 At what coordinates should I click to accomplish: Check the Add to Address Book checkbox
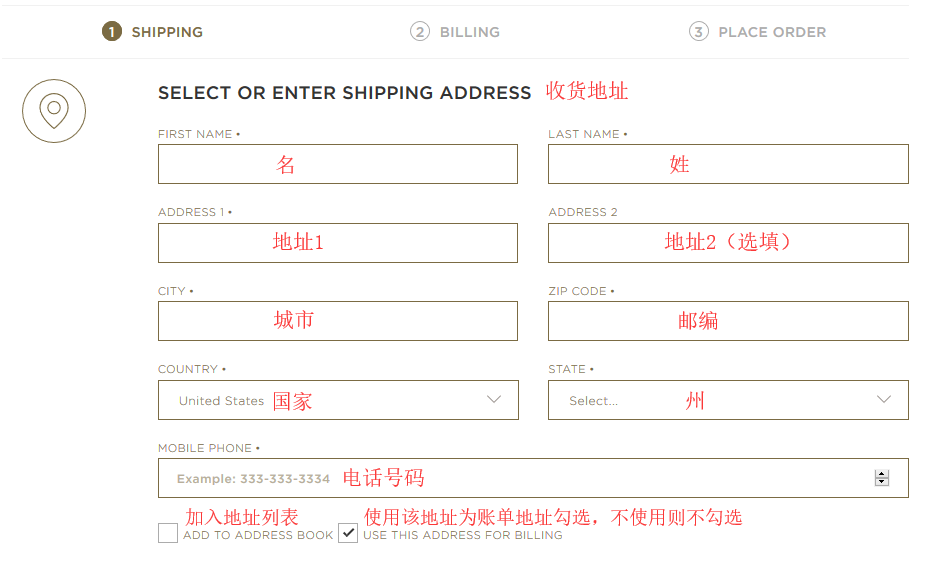(167, 533)
